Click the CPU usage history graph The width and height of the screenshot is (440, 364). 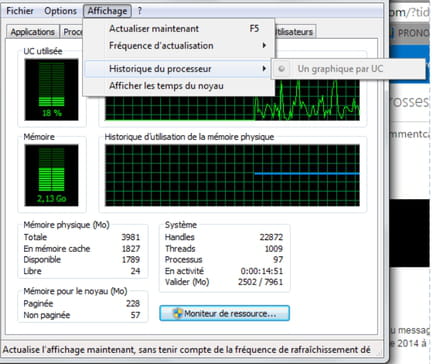pyautogui.click(x=232, y=108)
